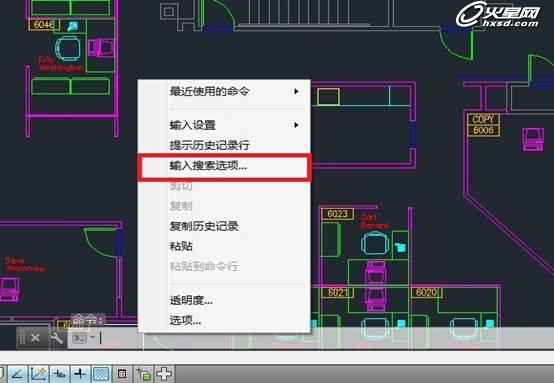The width and height of the screenshot is (554, 383).
Task: Select 粘贴 in the context menu
Action: coord(224,246)
